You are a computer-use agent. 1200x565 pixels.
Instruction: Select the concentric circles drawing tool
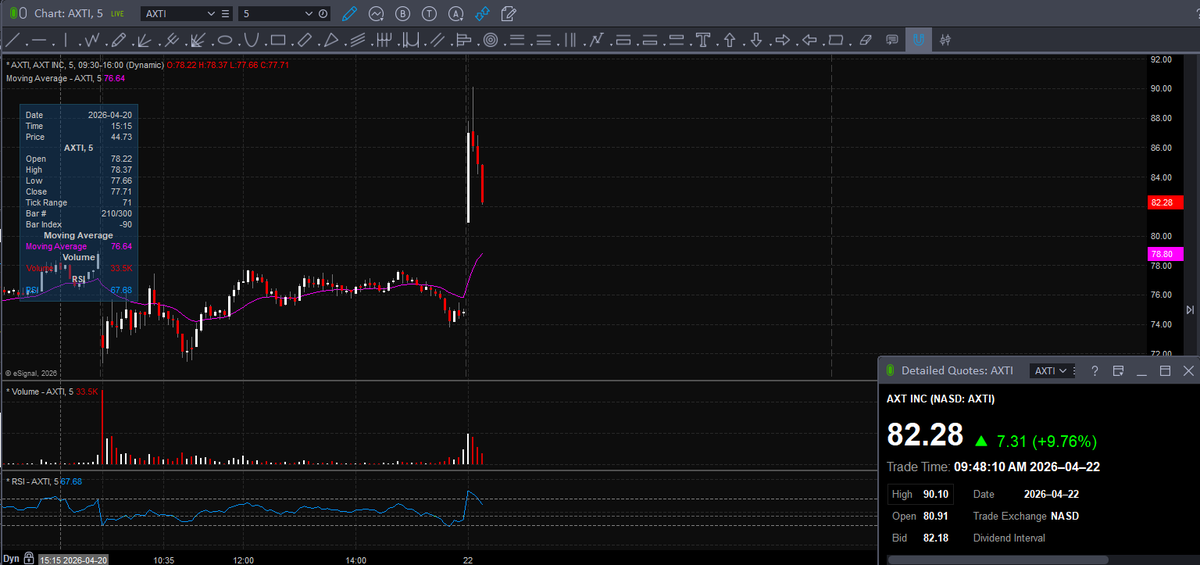pyautogui.click(x=491, y=40)
